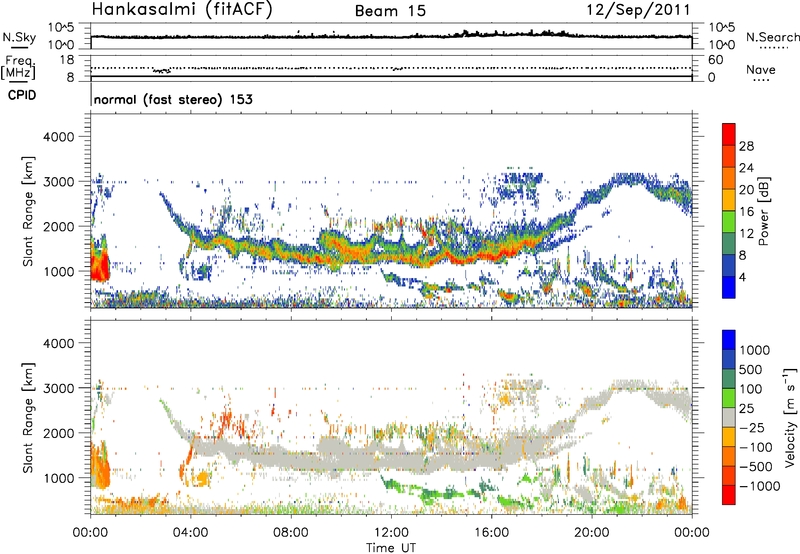Viewport: 800px width, 554px height.
Task: Click the 'Nave' legend label
Action: point(761,69)
